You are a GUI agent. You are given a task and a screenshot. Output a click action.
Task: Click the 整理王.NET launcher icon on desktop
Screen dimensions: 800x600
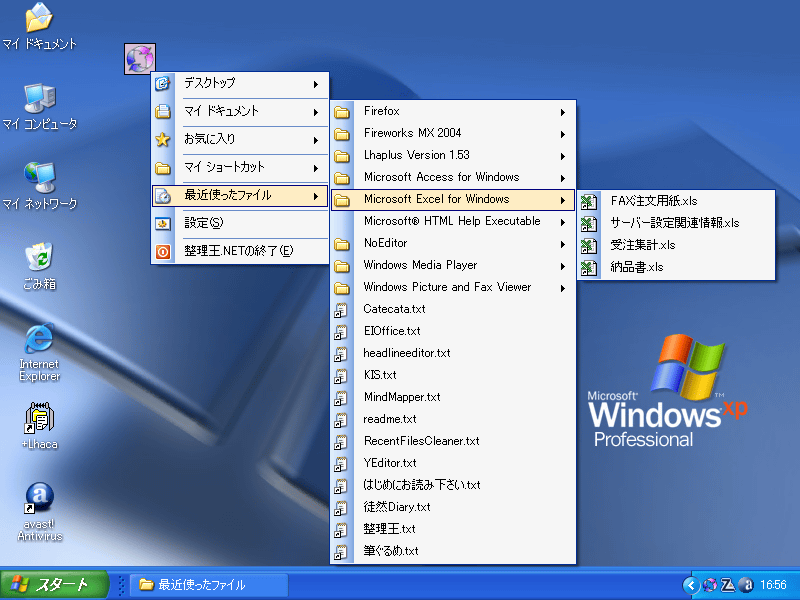[140, 59]
